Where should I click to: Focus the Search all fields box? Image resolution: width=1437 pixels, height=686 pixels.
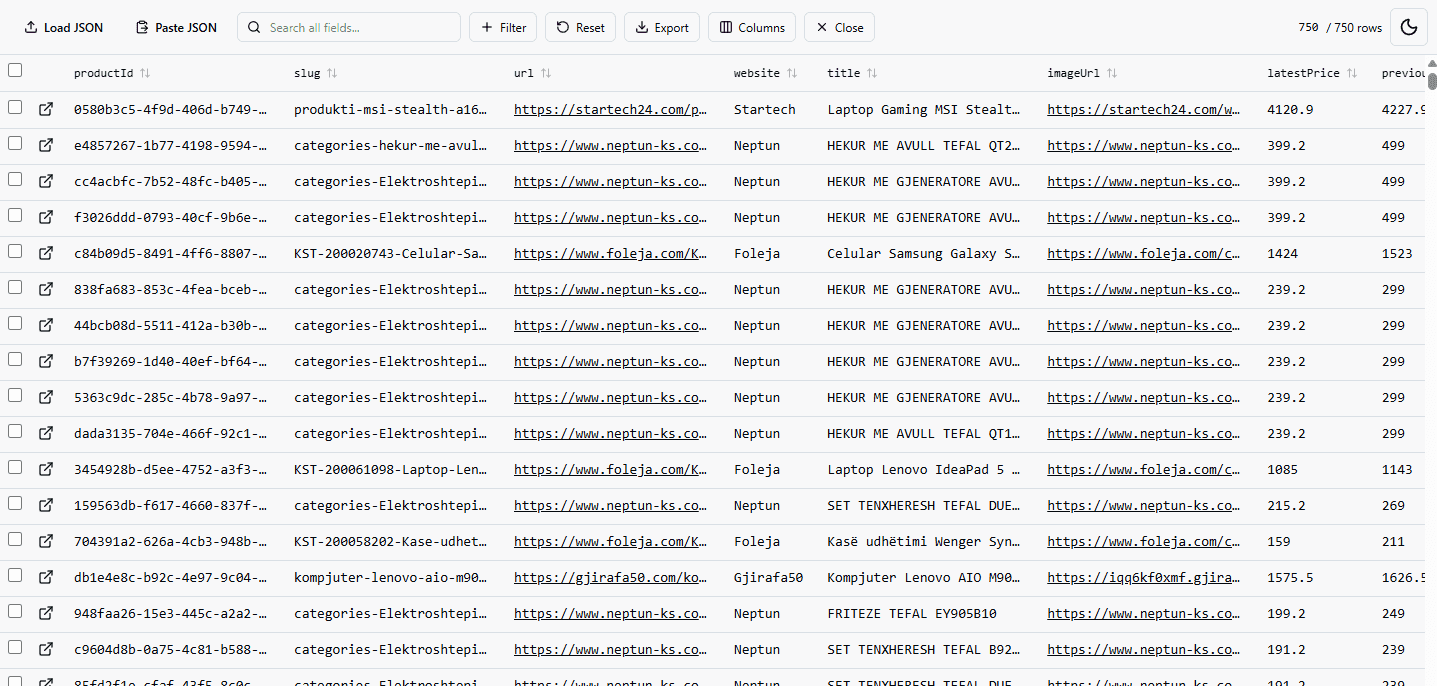click(x=349, y=27)
